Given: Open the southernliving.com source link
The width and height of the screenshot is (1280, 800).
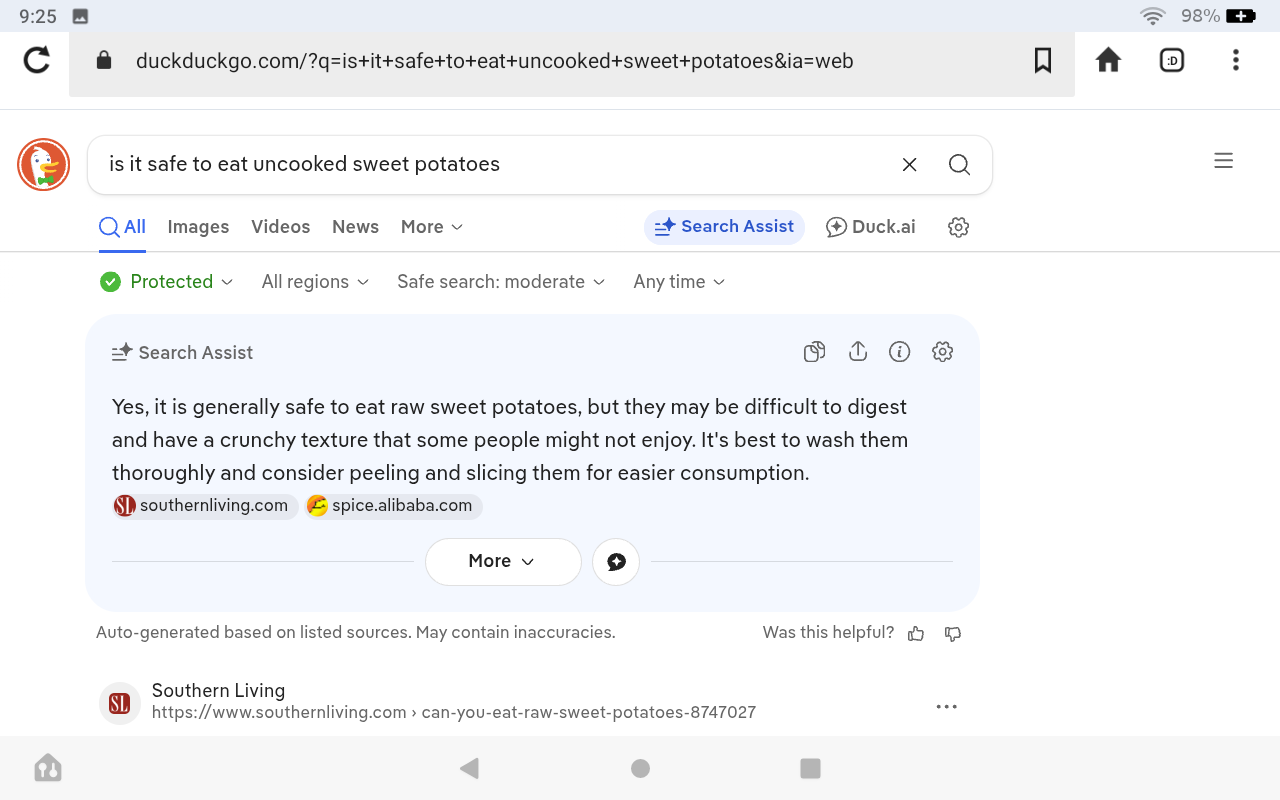Looking at the screenshot, I should (x=205, y=506).
